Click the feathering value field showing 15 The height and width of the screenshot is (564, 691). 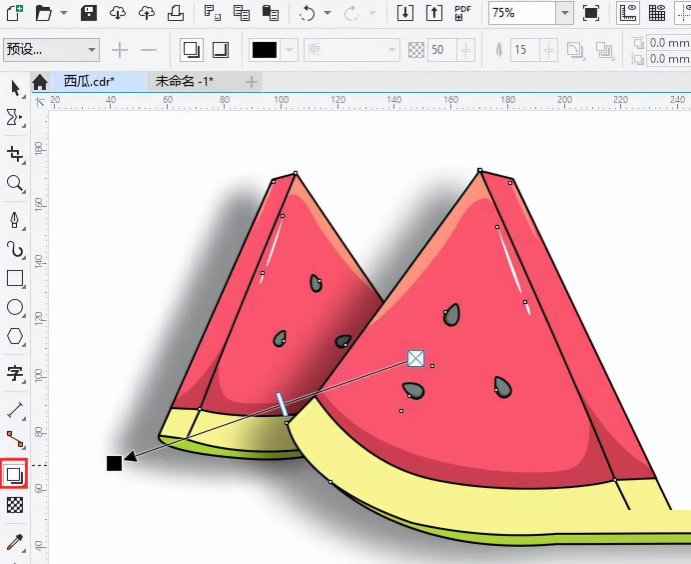click(x=524, y=50)
